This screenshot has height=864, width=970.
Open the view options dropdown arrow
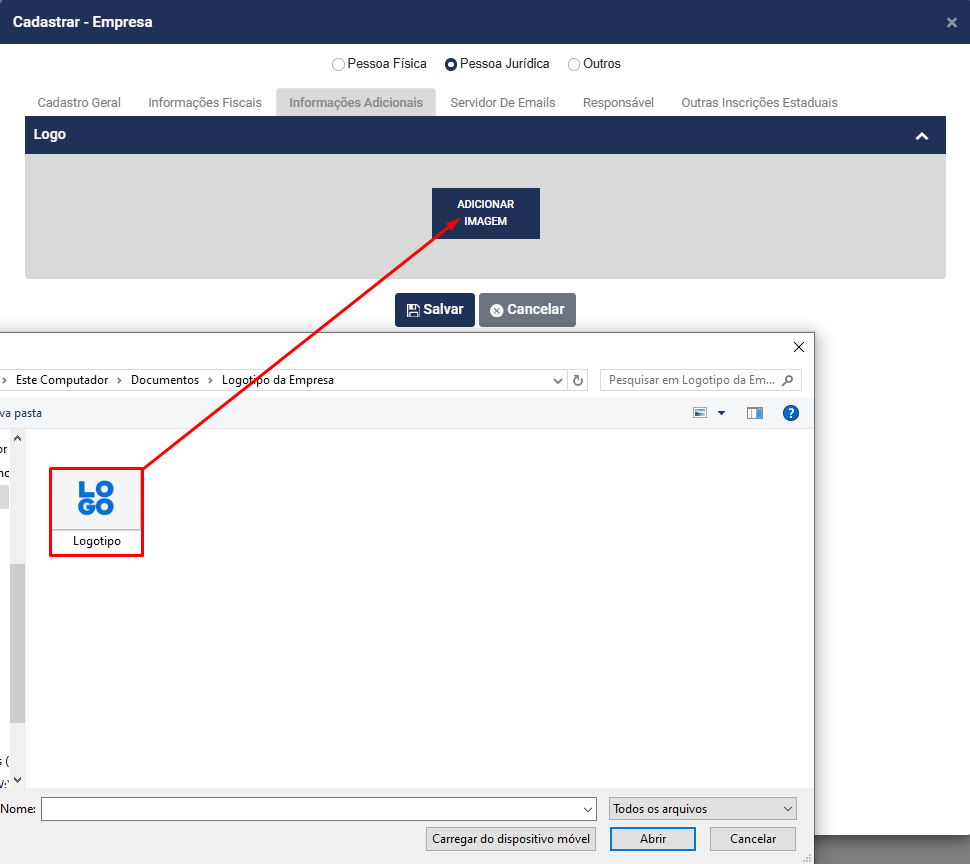tap(721, 413)
